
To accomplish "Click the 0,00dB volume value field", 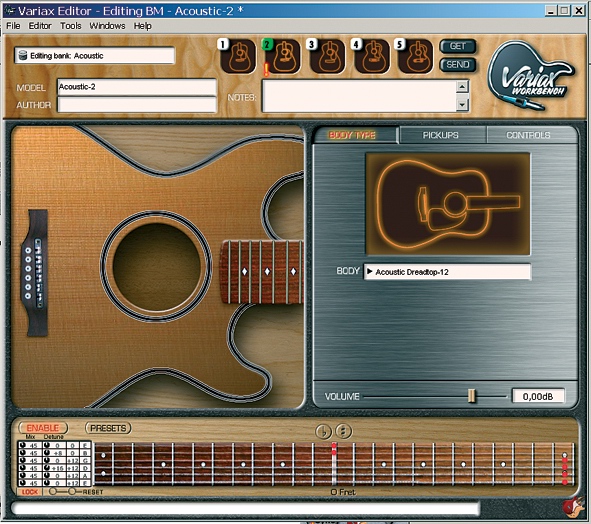I will tap(538, 396).
